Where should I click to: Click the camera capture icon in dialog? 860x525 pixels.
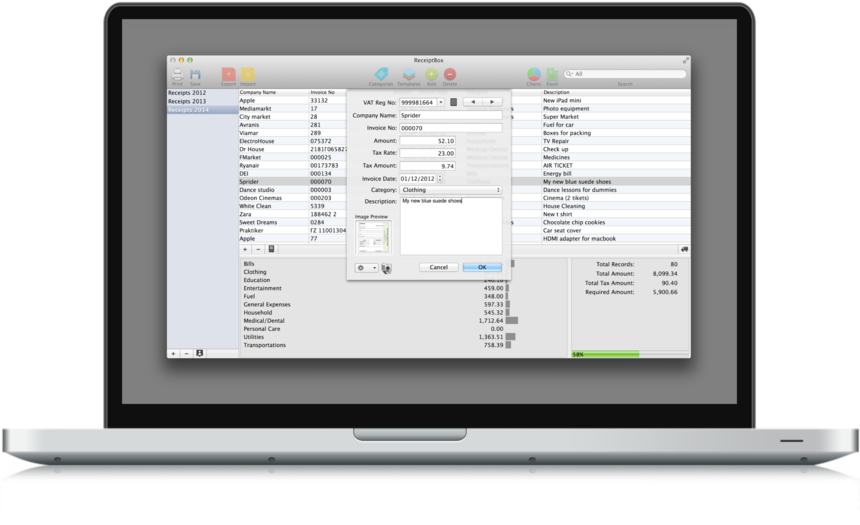tap(386, 268)
